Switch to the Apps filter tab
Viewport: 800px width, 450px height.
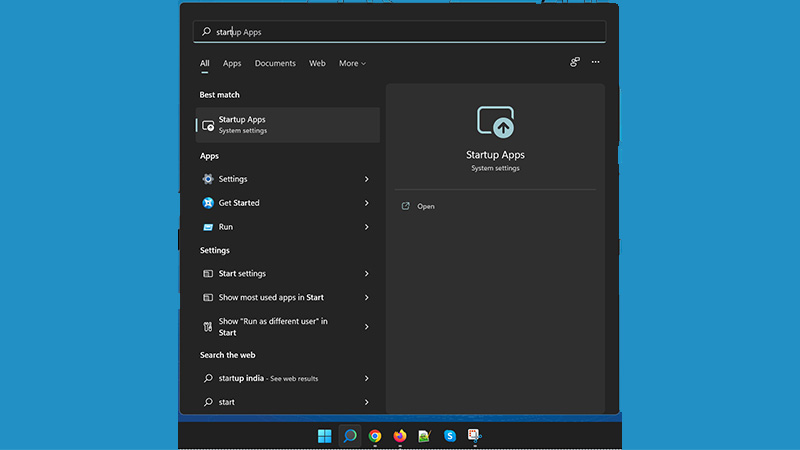pos(232,63)
